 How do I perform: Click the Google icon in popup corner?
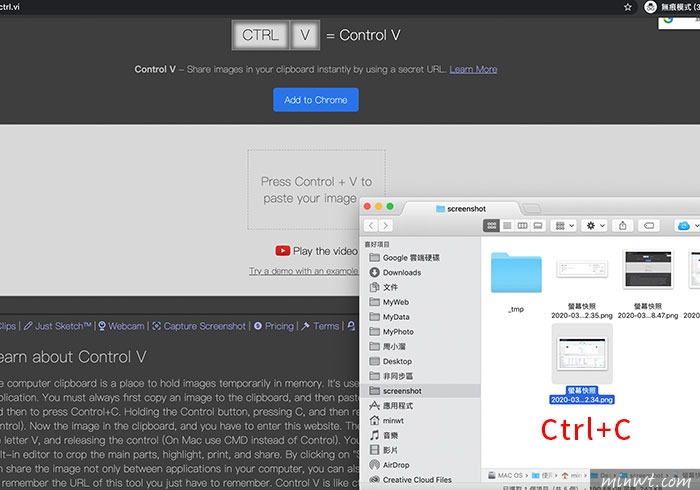[x=668, y=20]
